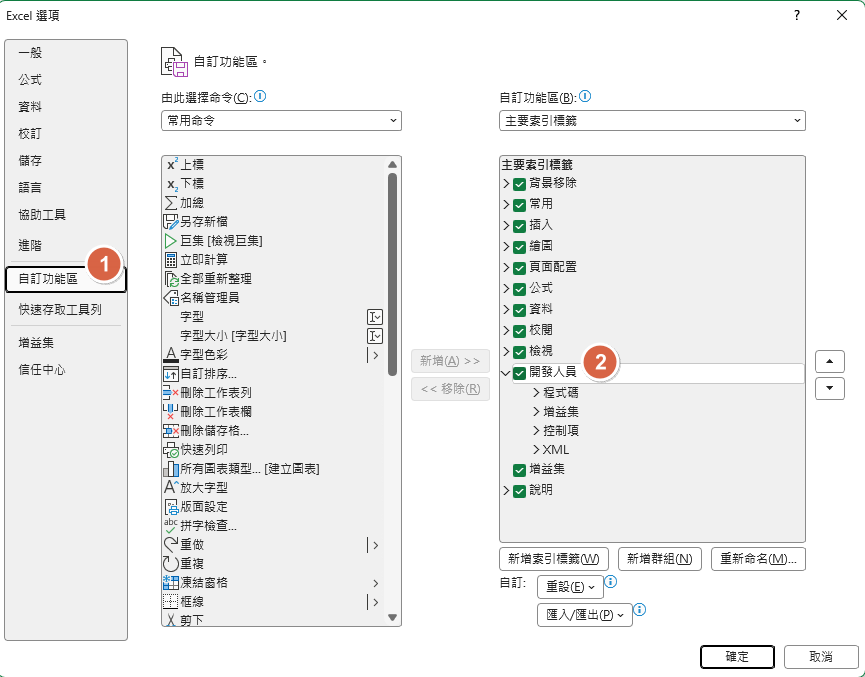Click the 字型色彩 letter A icon

171,355
